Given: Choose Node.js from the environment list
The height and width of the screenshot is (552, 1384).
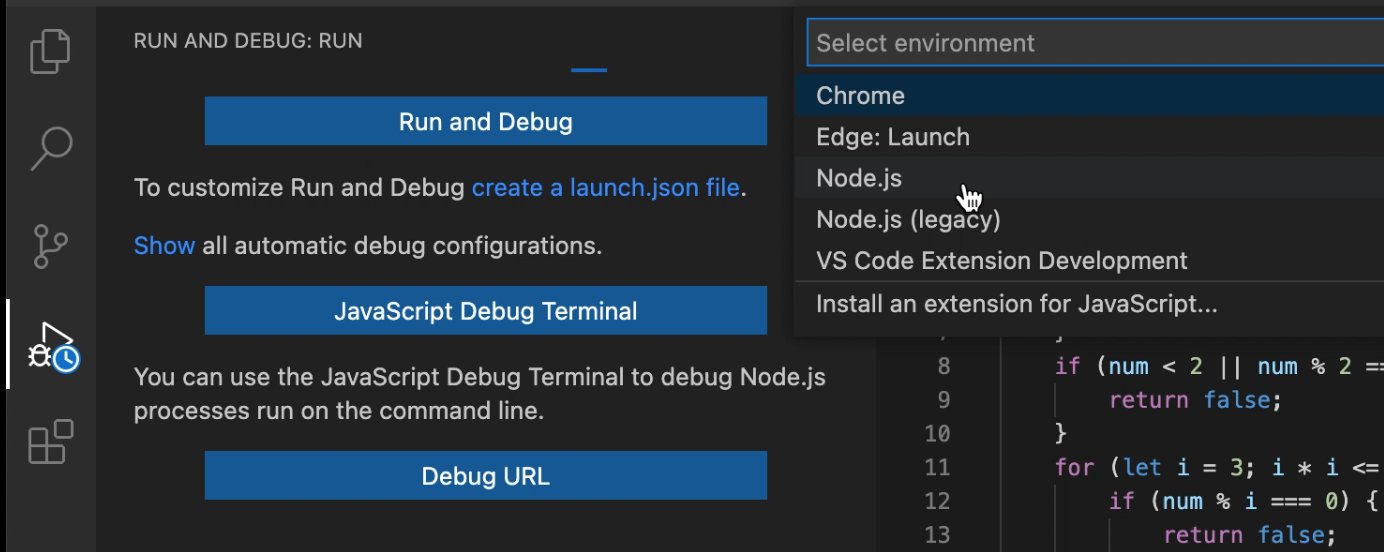Looking at the screenshot, I should [x=1089, y=178].
